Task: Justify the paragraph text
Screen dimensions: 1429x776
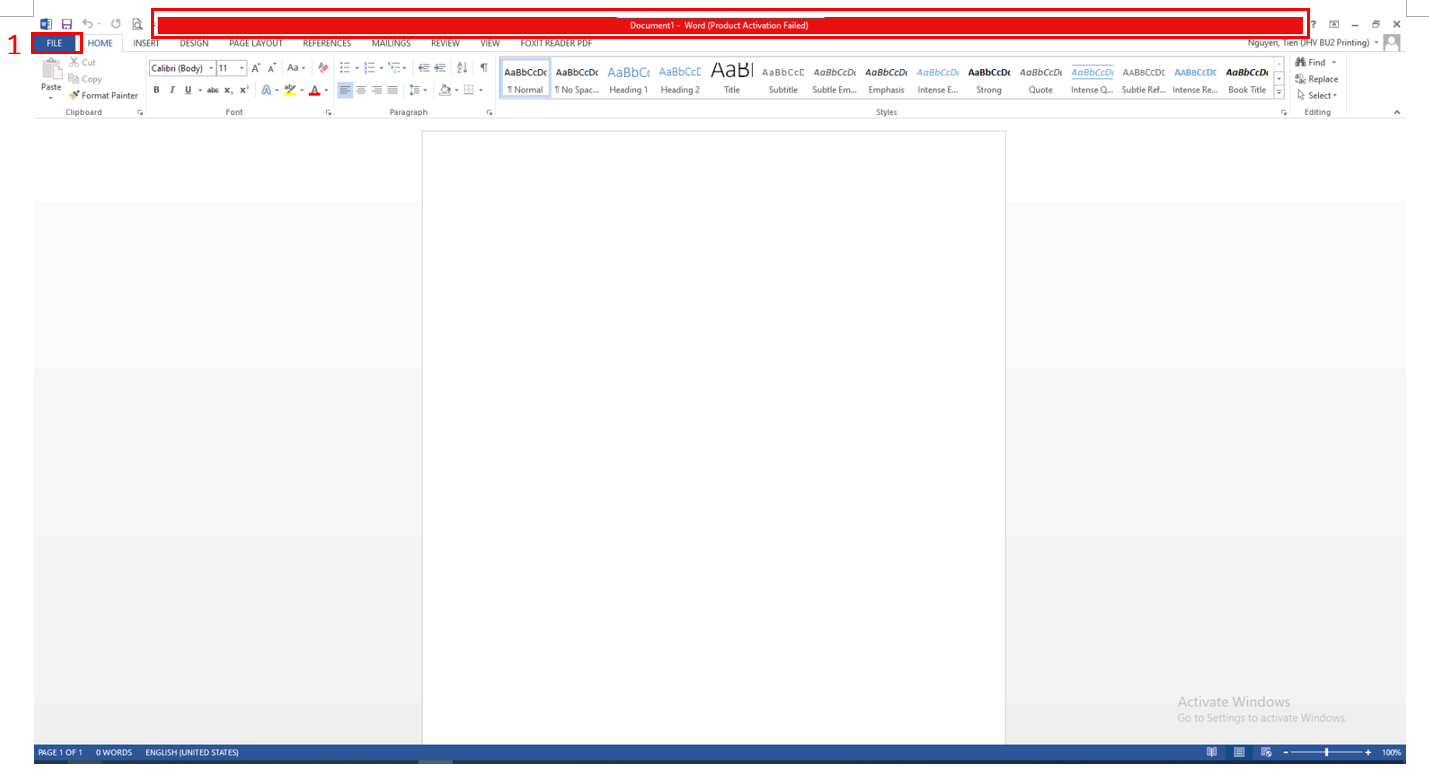Action: [x=392, y=90]
